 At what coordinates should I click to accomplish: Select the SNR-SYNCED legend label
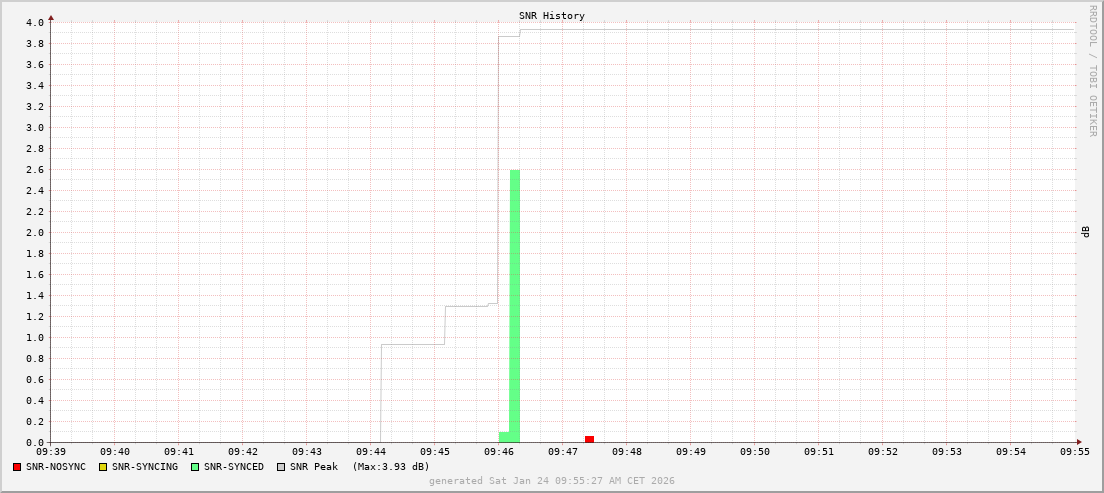233,467
